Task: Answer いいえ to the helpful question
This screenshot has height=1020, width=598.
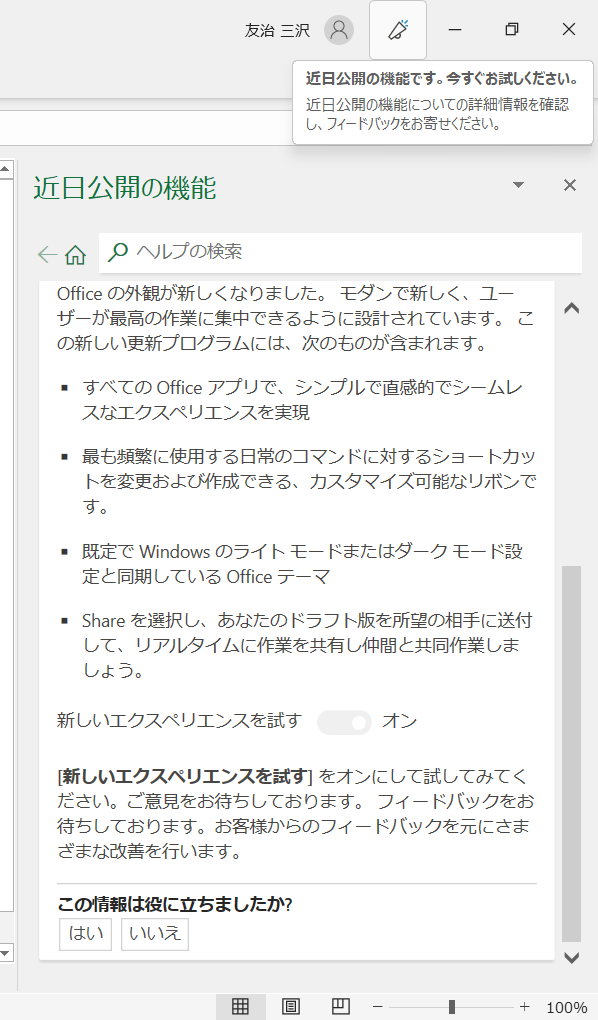Action: tap(155, 934)
